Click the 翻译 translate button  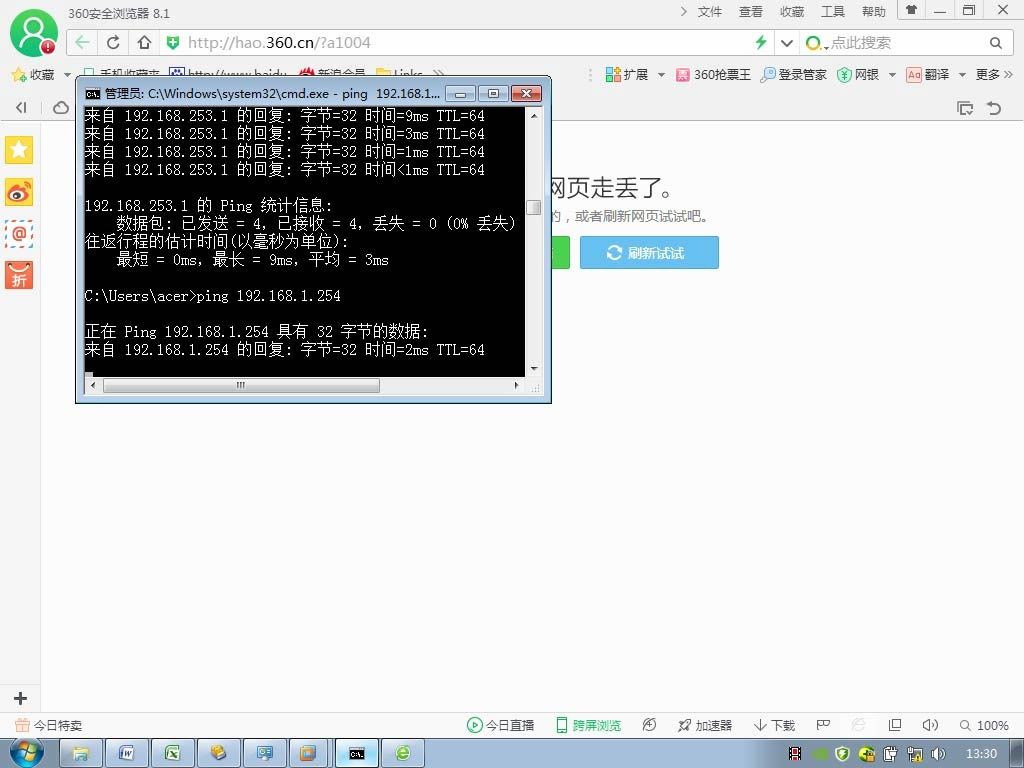tap(928, 74)
